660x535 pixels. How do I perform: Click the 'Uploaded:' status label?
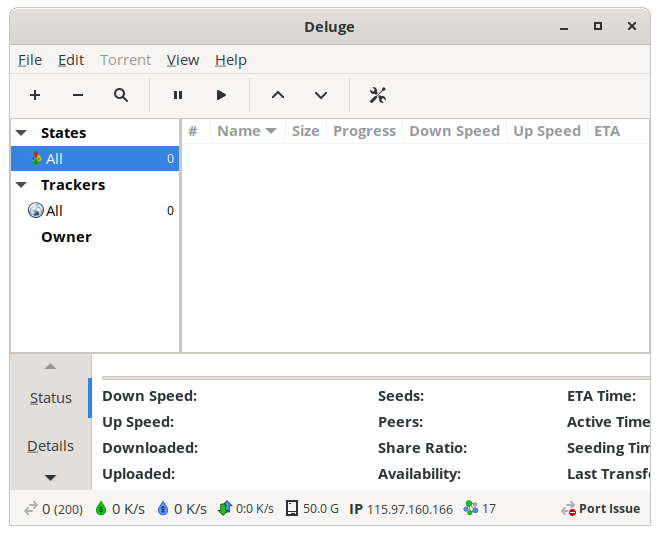(139, 474)
